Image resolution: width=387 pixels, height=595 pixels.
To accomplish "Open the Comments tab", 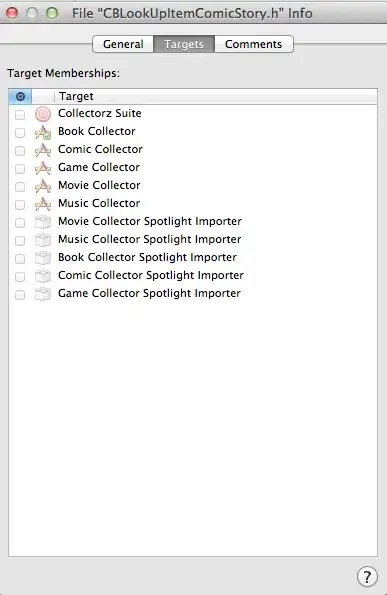I will (253, 44).
